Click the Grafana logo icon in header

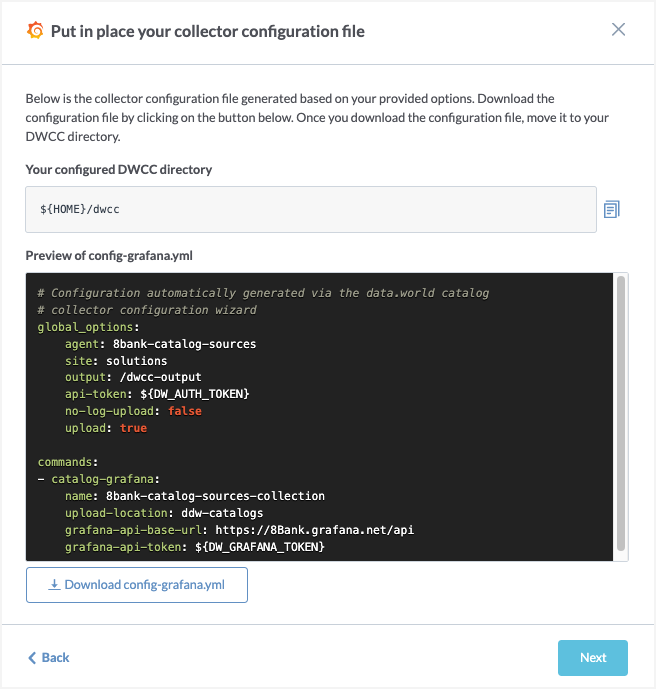tap(35, 31)
